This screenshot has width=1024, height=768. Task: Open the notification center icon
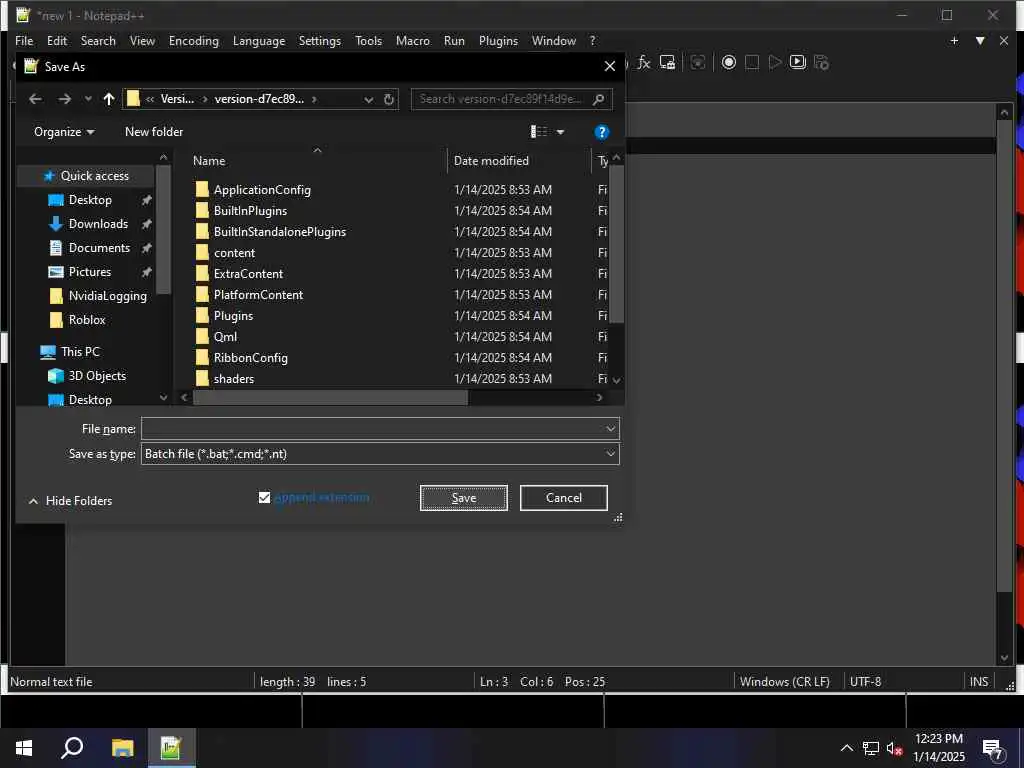(x=993, y=750)
